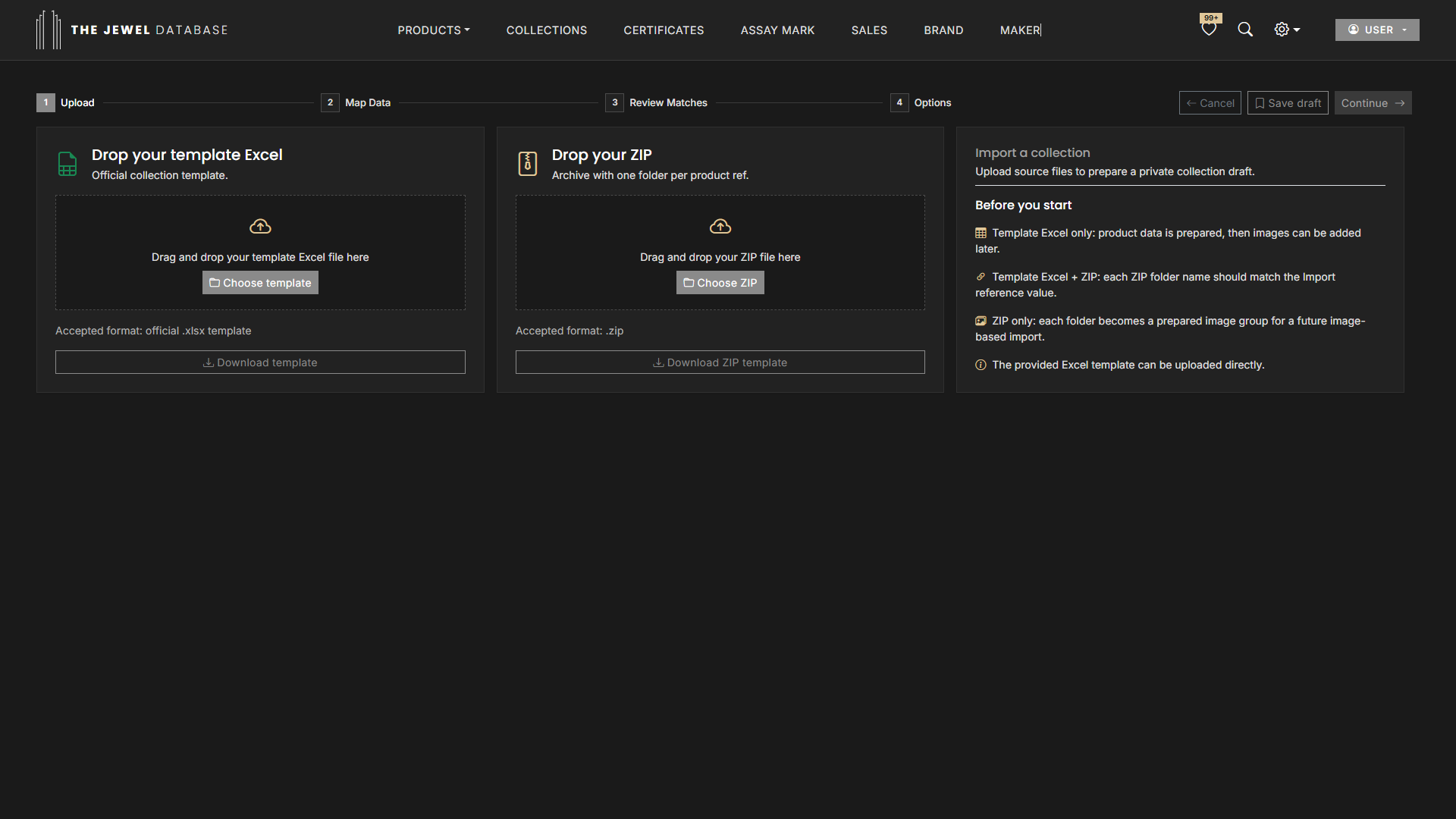This screenshot has width=1456, height=819.
Task: Select step 2 Map Data
Action: pyautogui.click(x=356, y=102)
